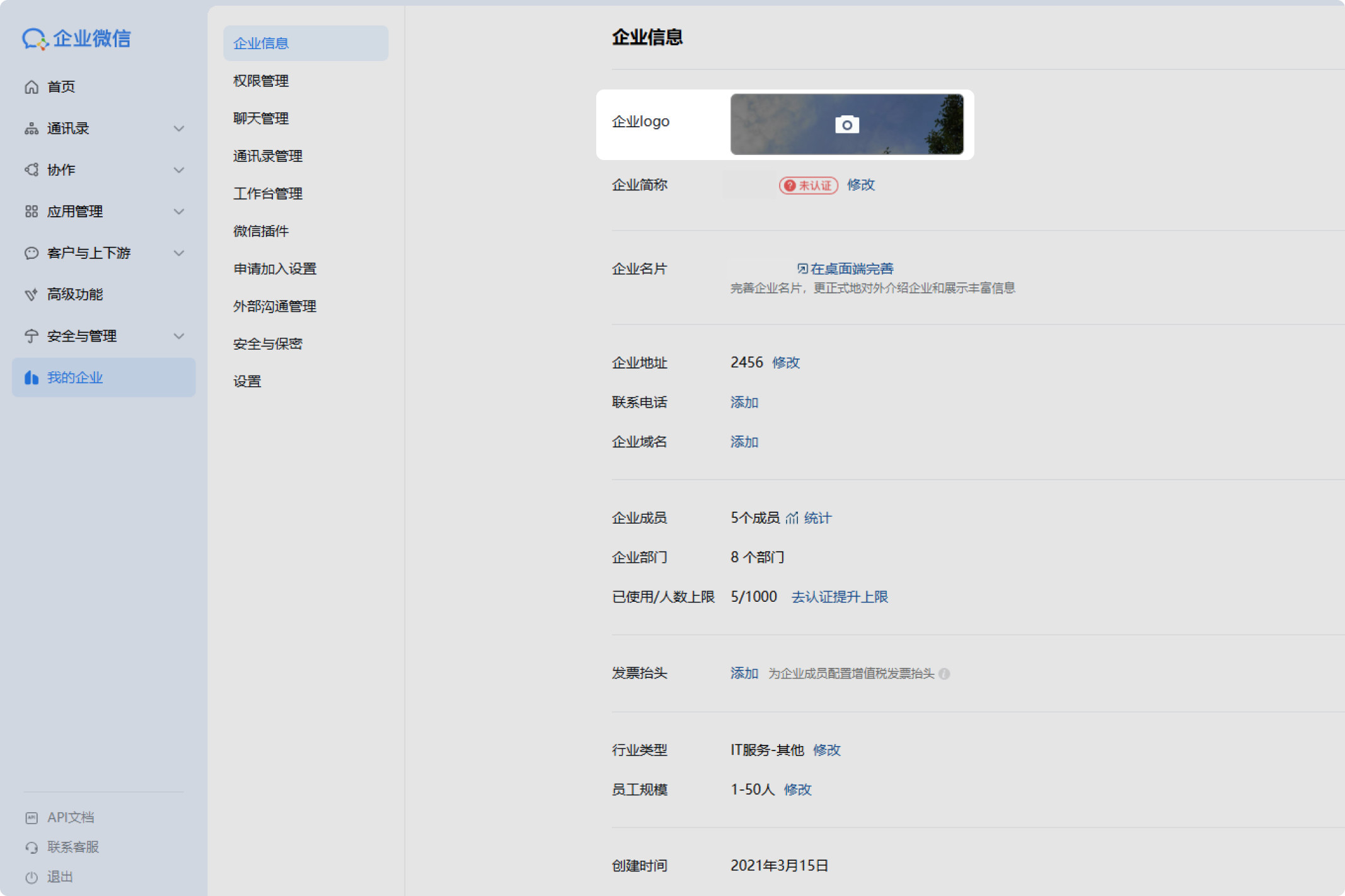Screen dimensions: 1345x896
Task: Expand the 通讯录 chevron
Action: pos(179,129)
